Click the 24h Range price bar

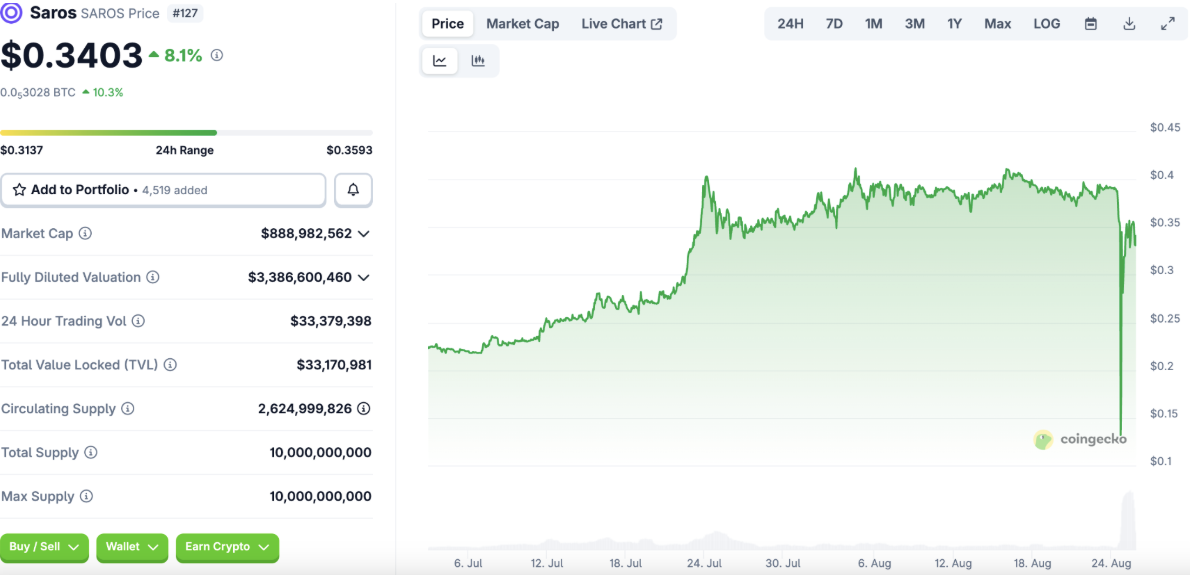[186, 132]
